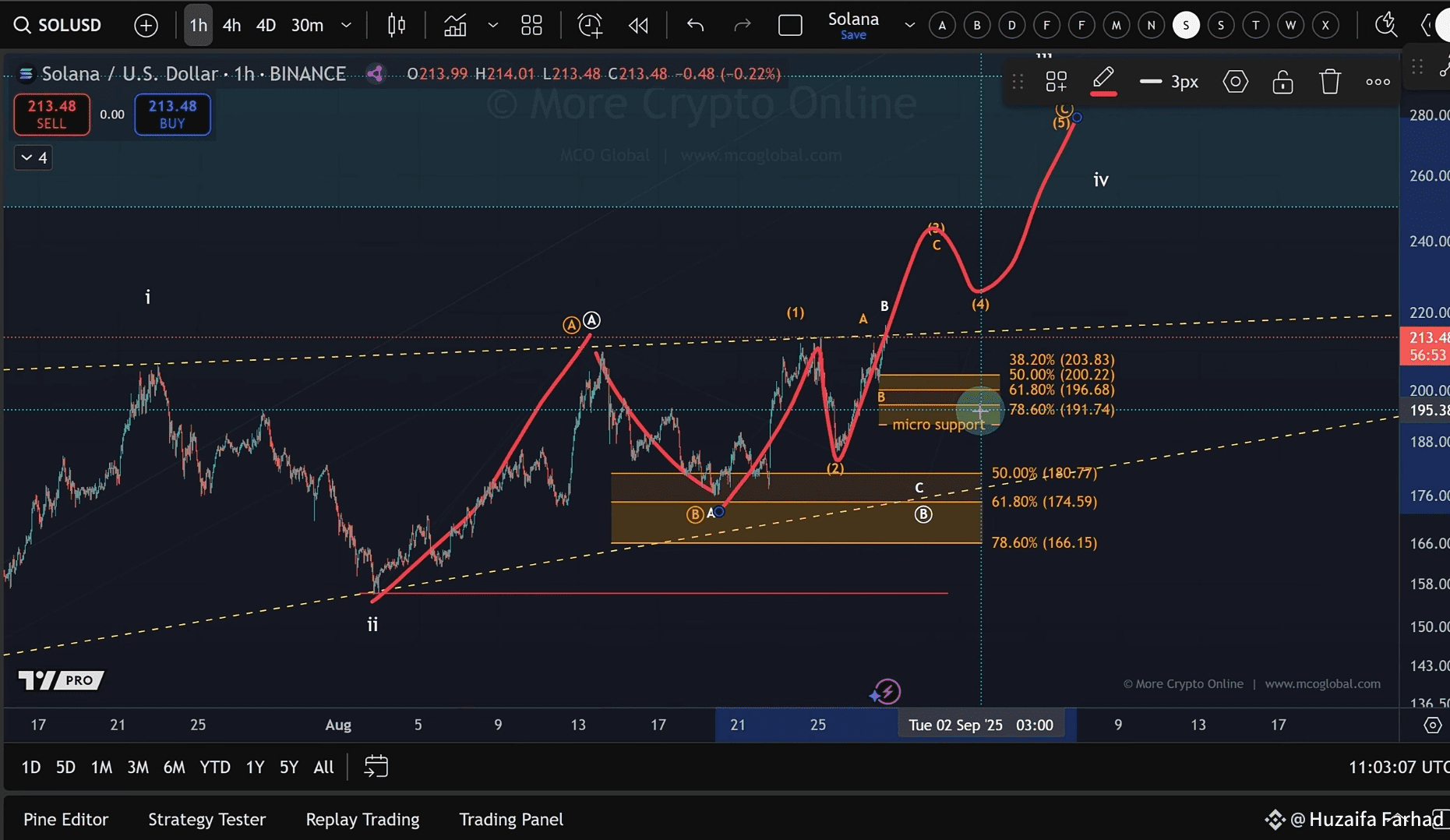Screen dimensions: 1450x840
Task: Undo last chart action
Action: (695, 25)
